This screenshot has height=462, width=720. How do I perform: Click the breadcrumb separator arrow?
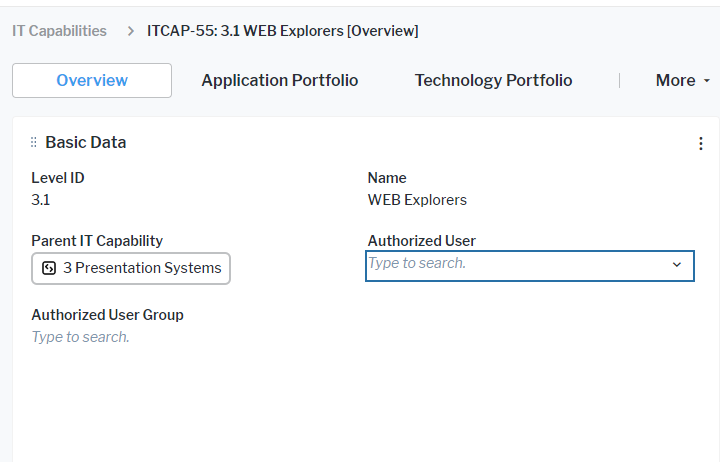[131, 31]
